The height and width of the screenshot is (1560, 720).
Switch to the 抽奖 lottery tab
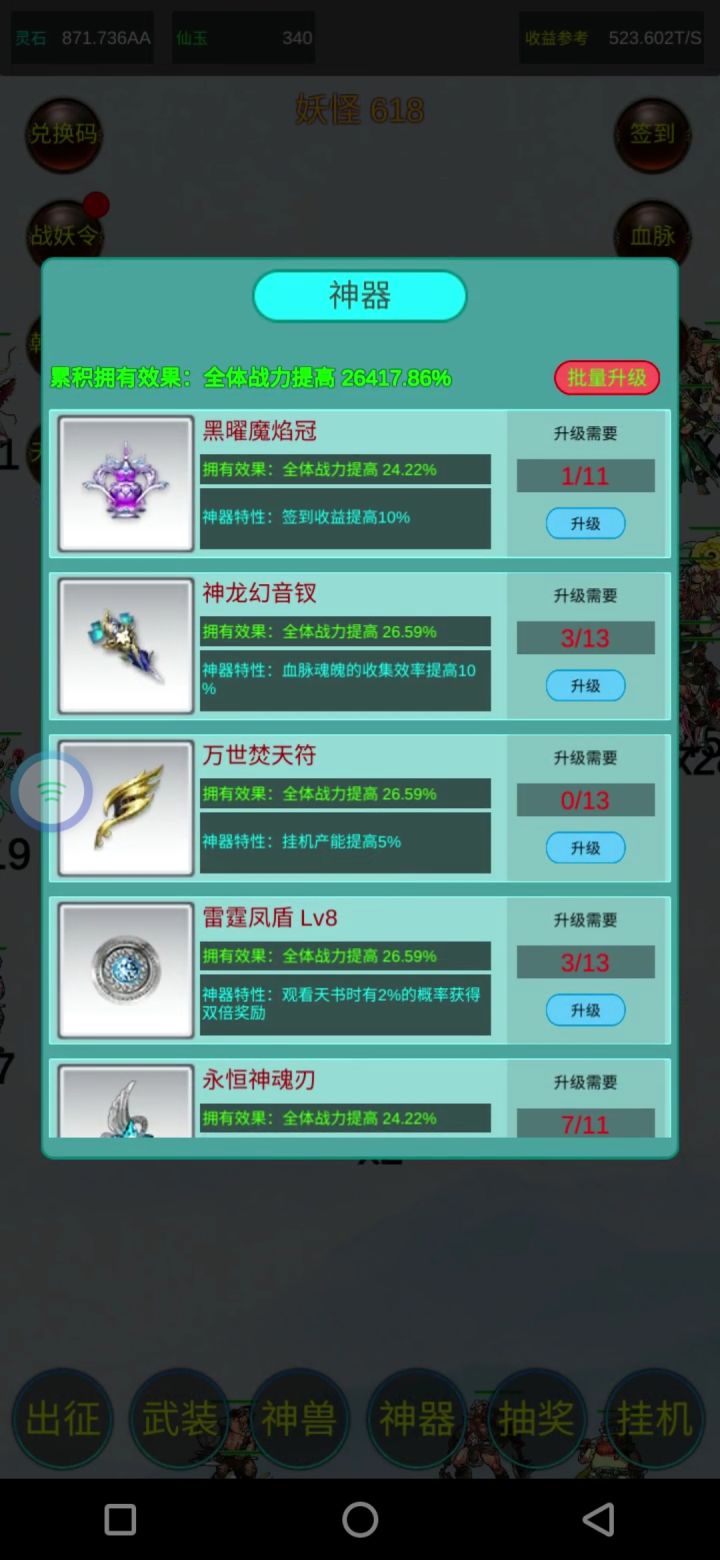[536, 1418]
